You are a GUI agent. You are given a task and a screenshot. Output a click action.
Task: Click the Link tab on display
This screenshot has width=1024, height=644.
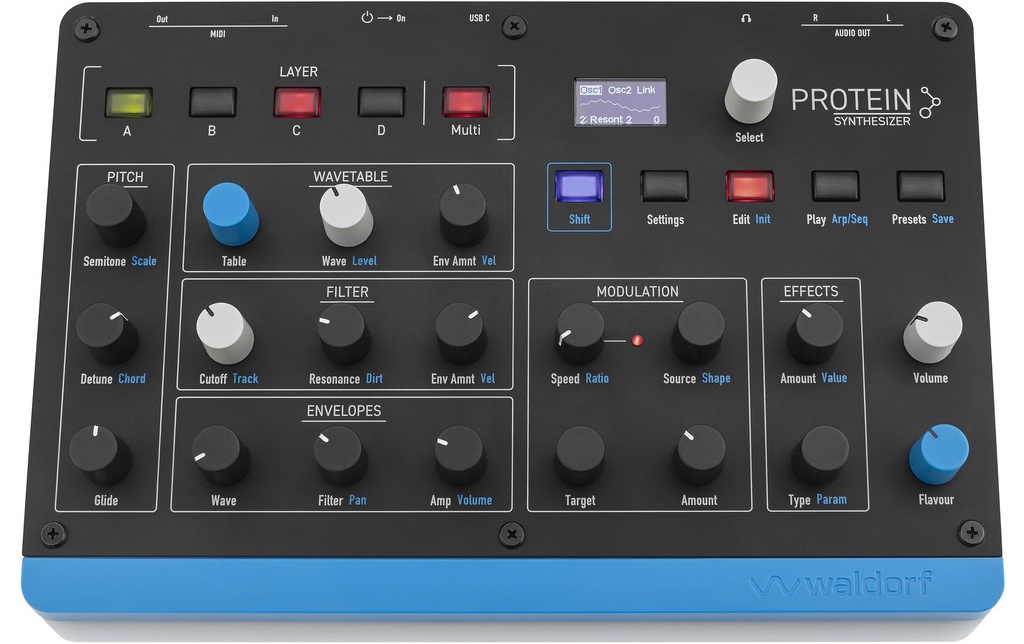pyautogui.click(x=646, y=90)
